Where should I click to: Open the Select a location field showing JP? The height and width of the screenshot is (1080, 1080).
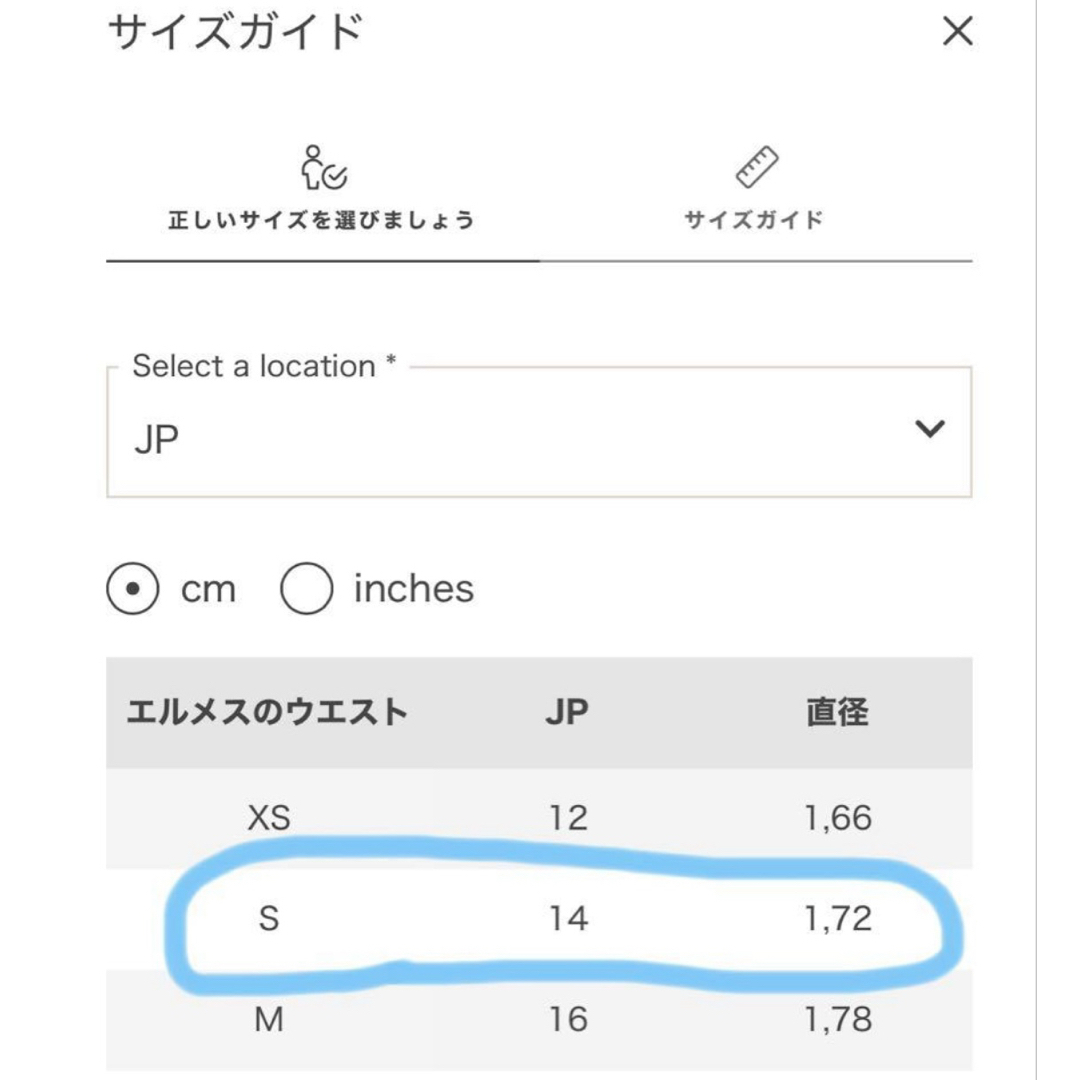click(x=539, y=432)
